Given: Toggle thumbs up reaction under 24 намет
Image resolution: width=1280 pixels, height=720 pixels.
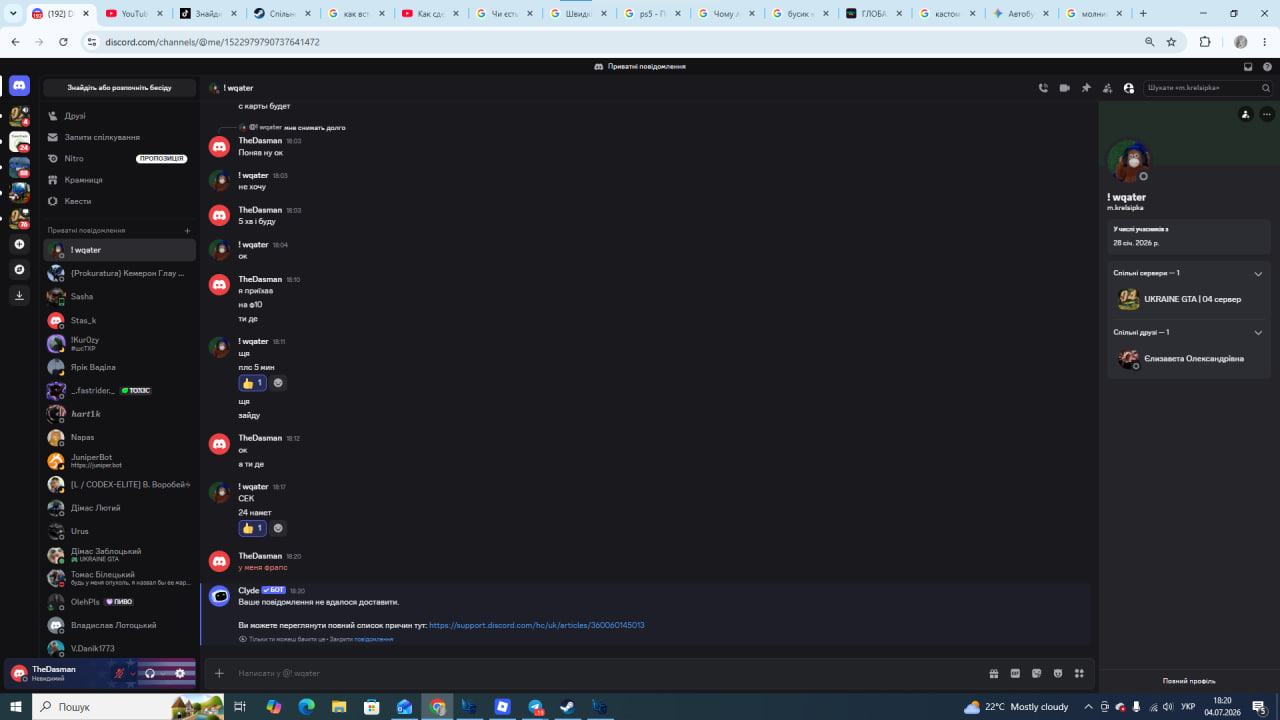Looking at the screenshot, I should pos(252,528).
